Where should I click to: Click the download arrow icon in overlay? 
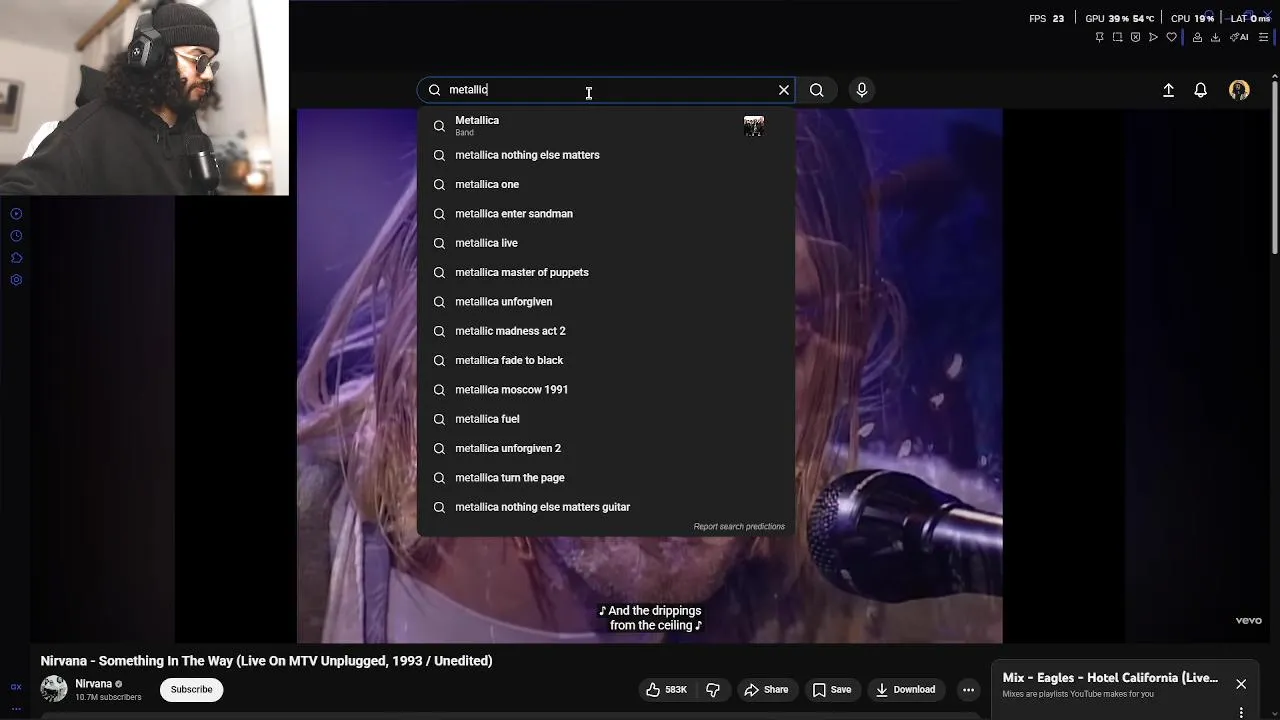coord(1215,37)
